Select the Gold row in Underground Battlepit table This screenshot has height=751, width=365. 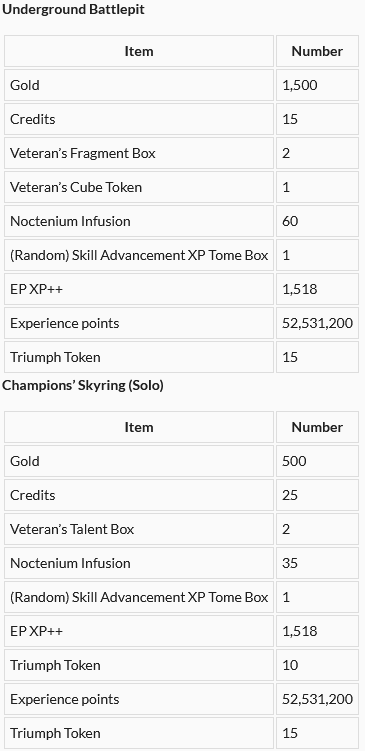tap(182, 85)
